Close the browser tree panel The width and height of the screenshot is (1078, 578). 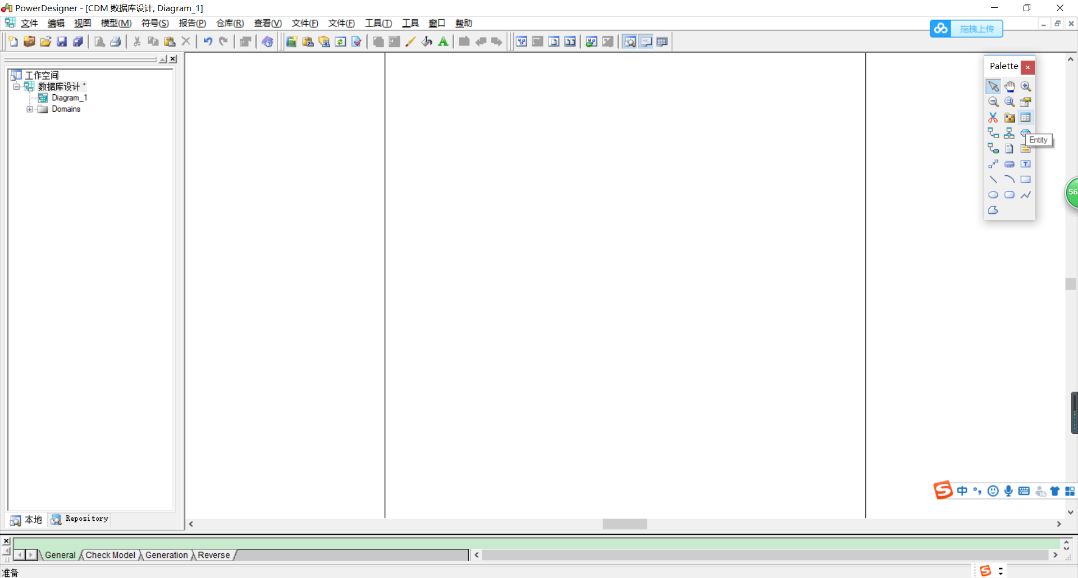[173, 59]
